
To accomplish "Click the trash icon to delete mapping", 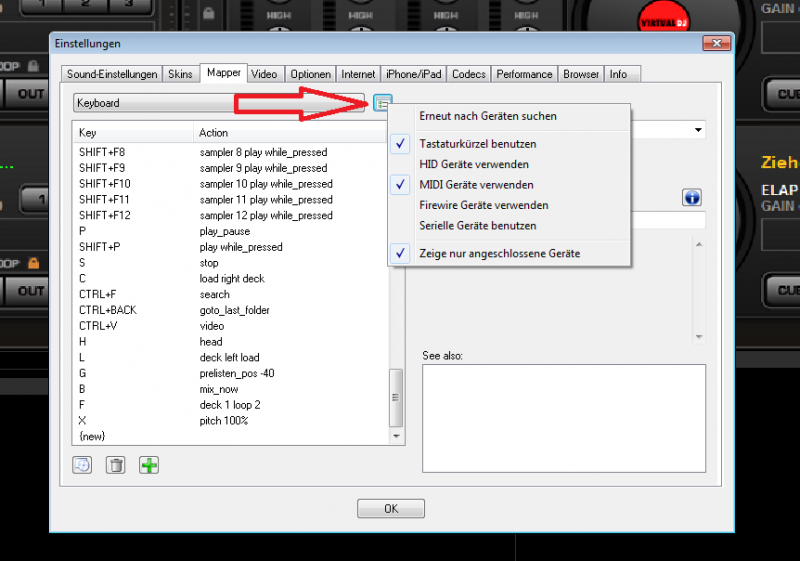I will point(116,465).
